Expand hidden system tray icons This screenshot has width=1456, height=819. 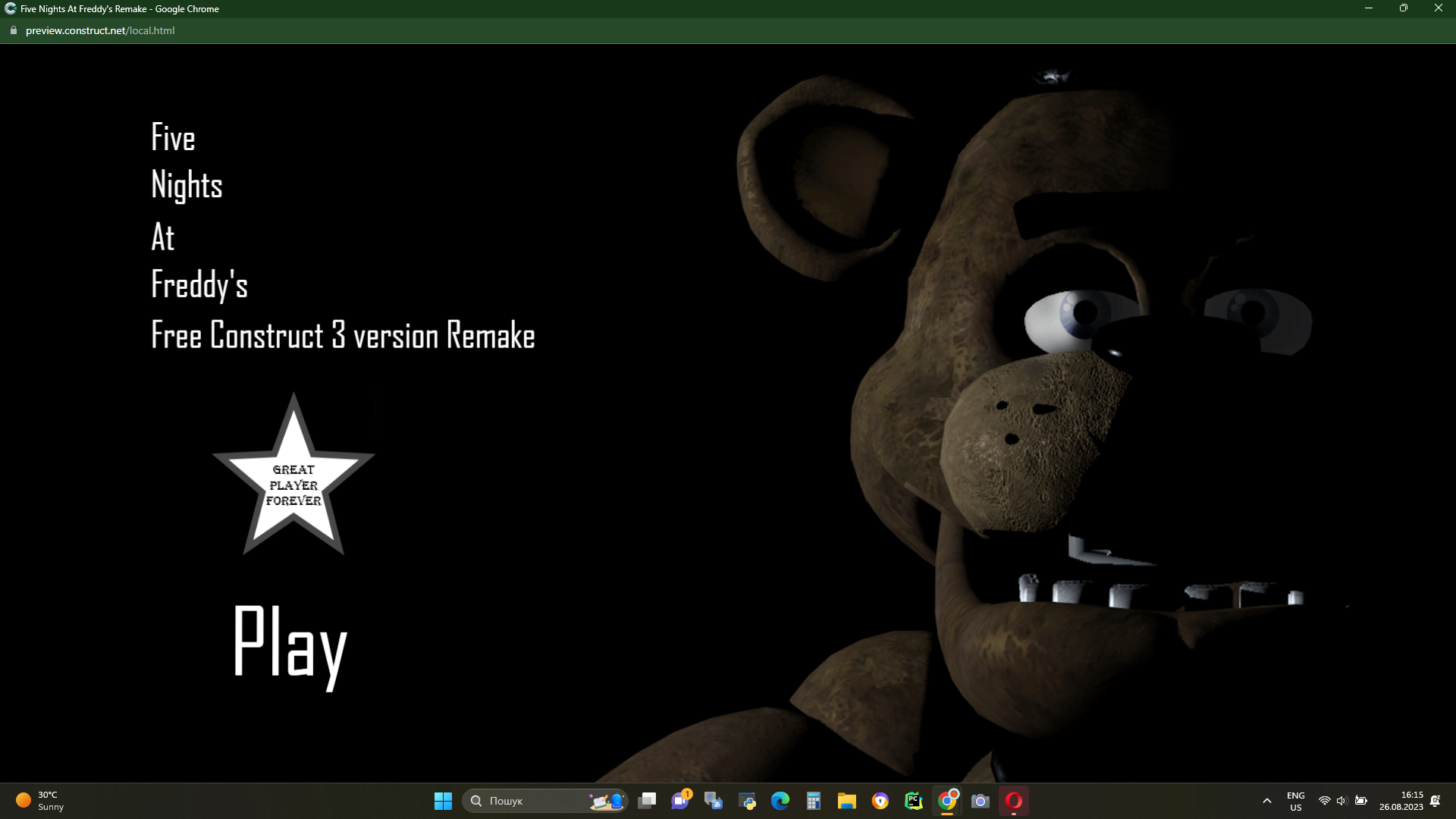[1267, 801]
